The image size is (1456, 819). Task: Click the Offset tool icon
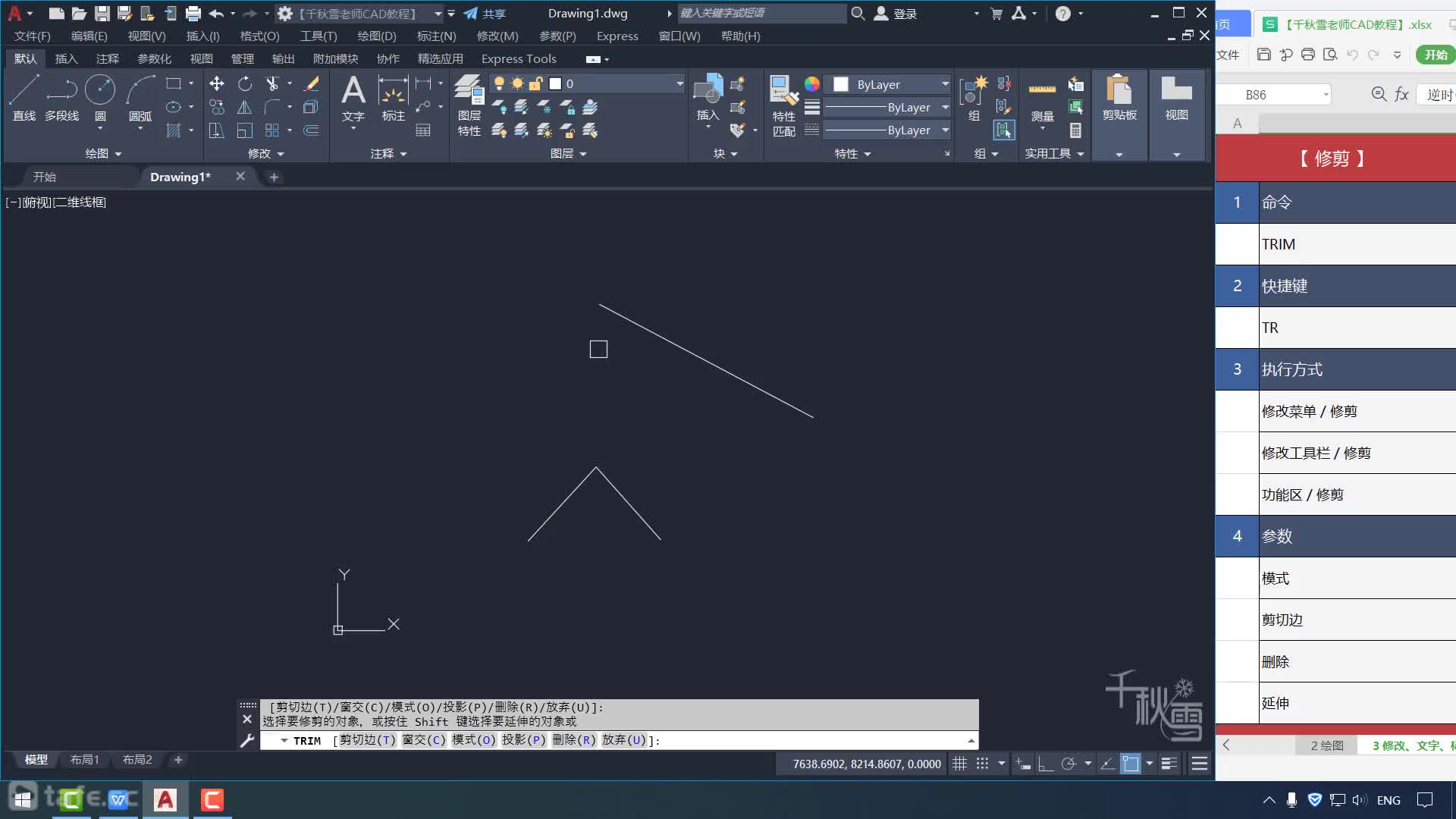click(x=311, y=130)
